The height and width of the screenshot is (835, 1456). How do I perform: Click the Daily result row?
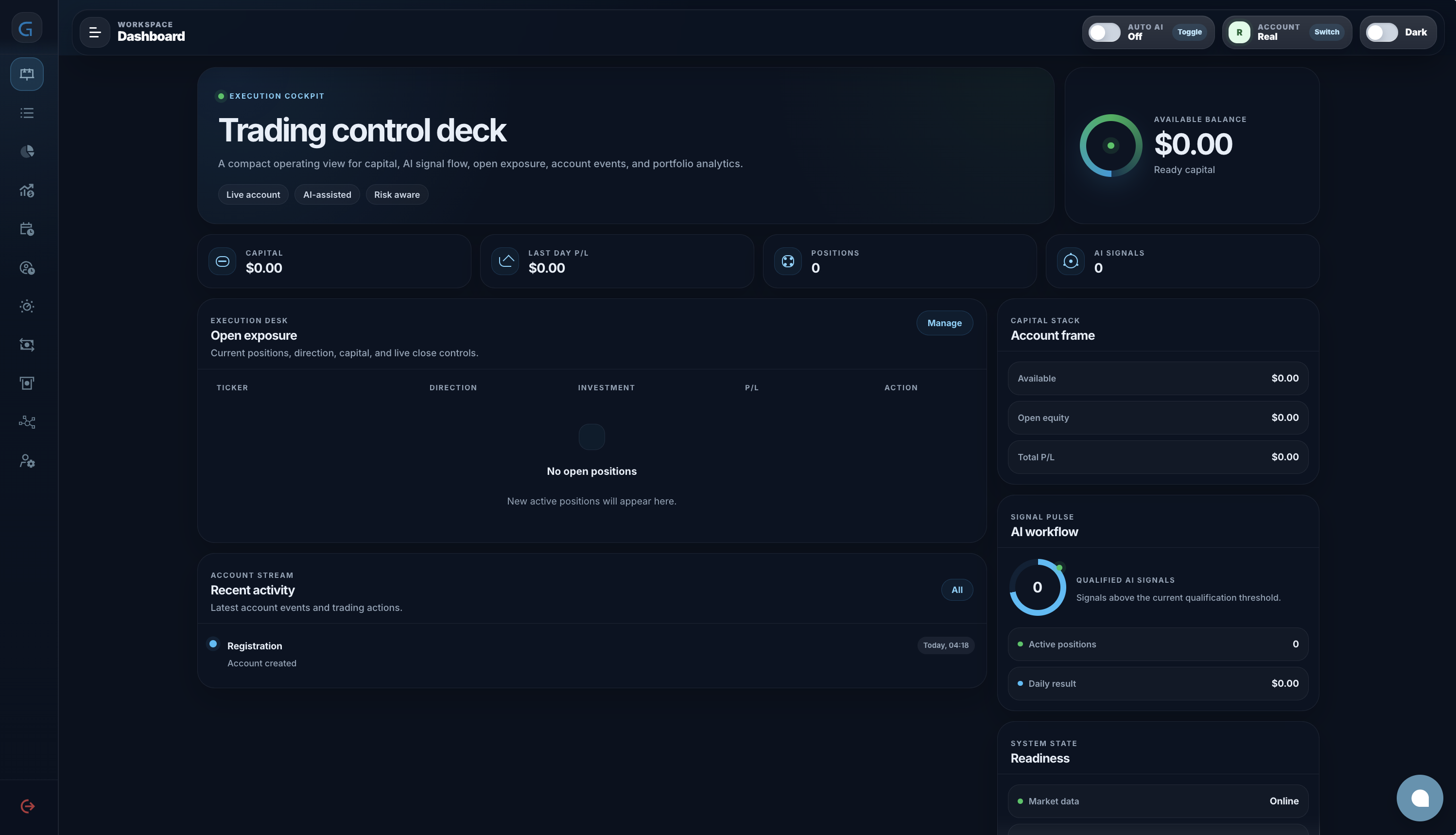1158,683
